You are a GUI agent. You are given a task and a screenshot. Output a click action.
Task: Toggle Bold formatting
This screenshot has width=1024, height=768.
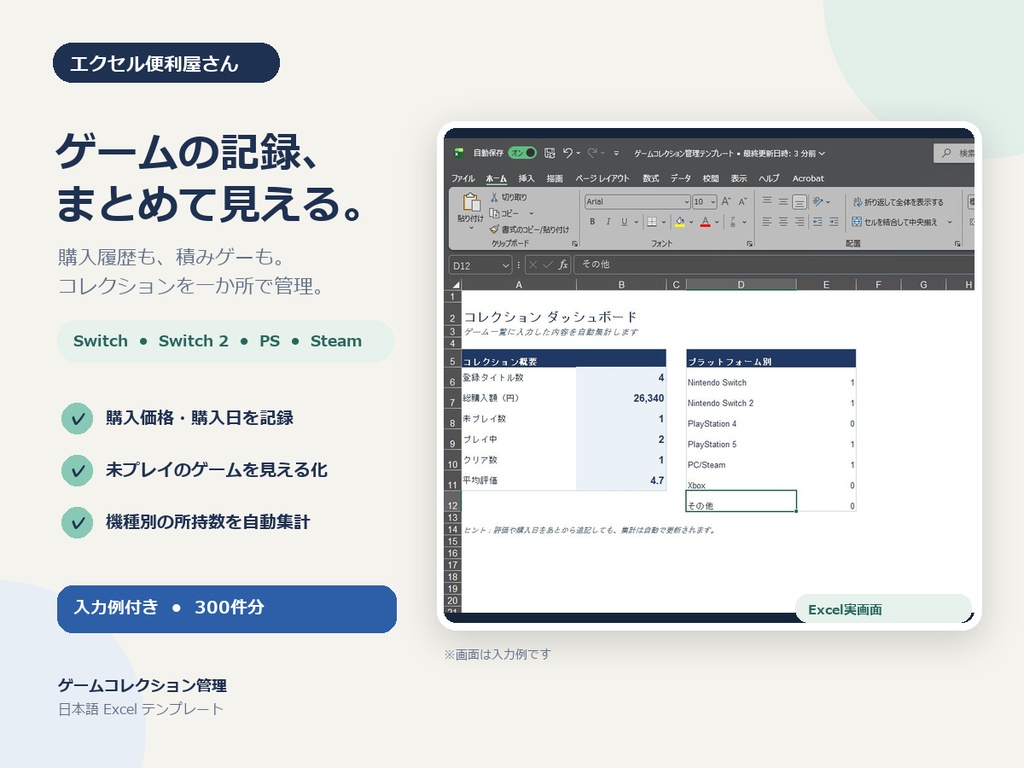(592, 222)
